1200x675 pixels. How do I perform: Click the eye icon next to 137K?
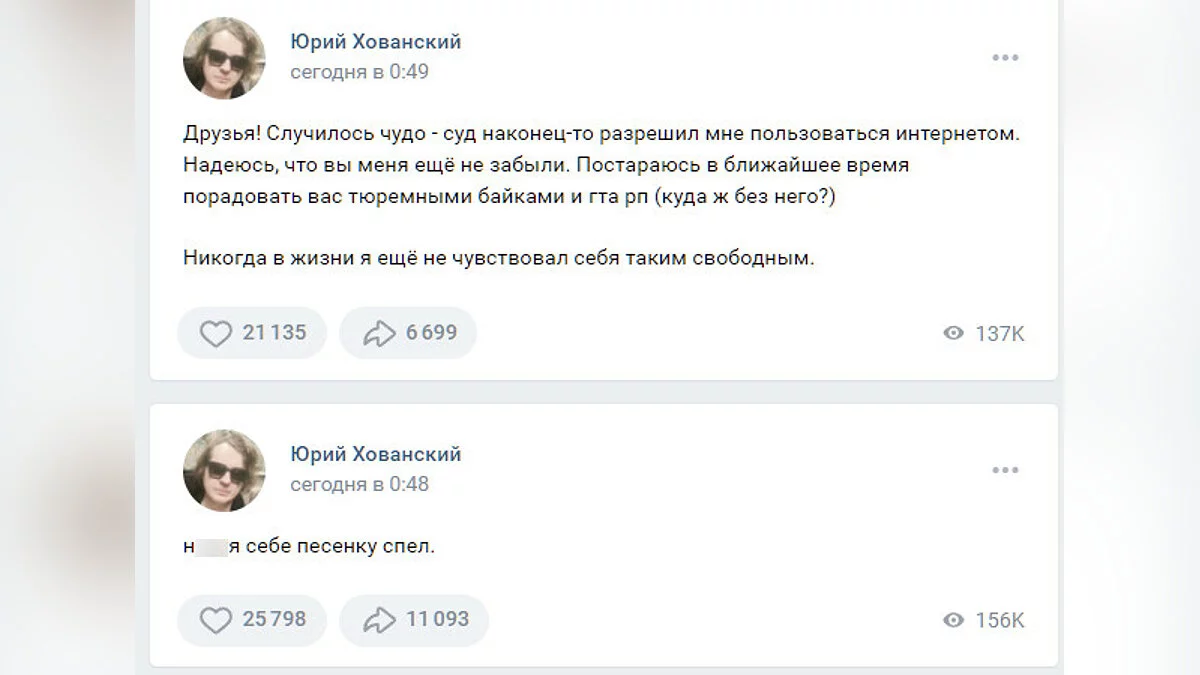pos(954,334)
